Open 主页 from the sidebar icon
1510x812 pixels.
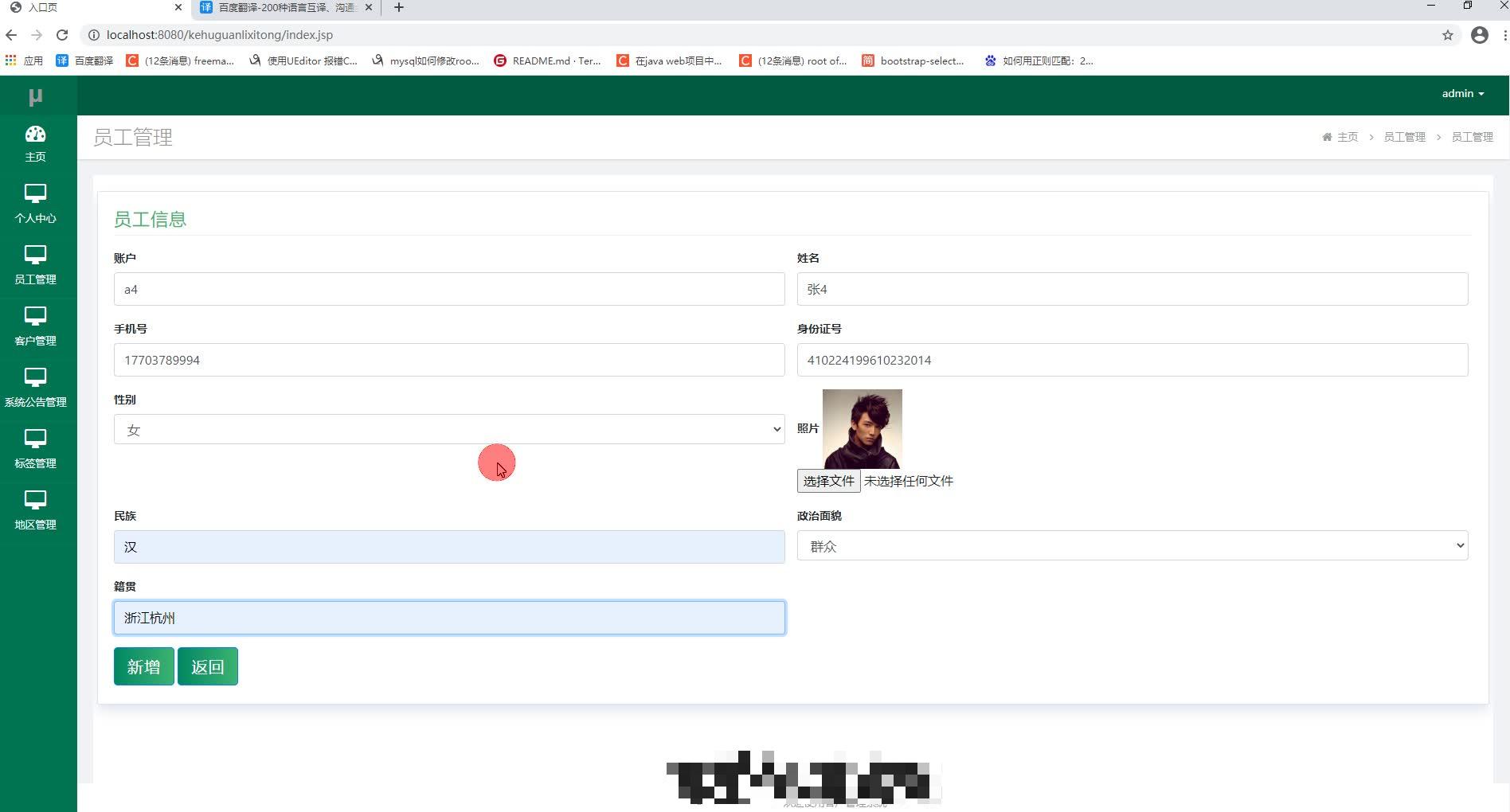35,142
